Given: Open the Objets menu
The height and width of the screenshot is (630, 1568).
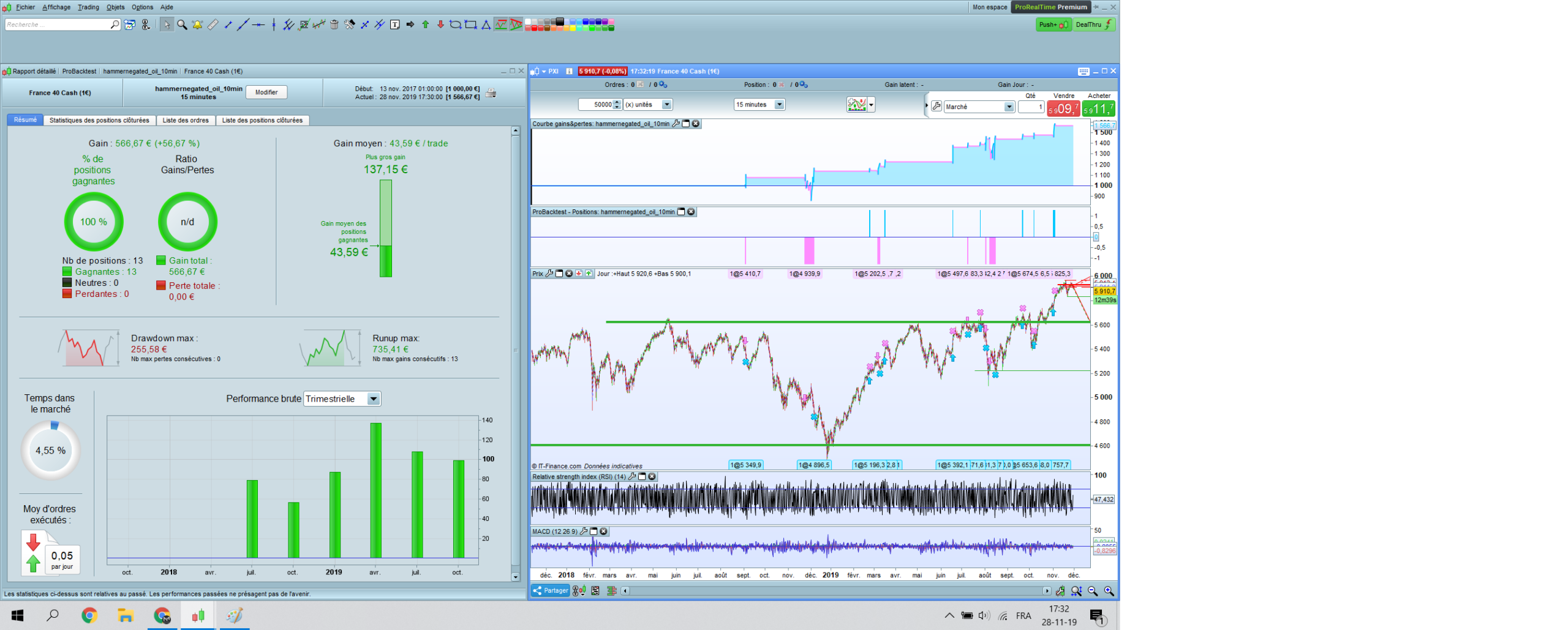Looking at the screenshot, I should pyautogui.click(x=115, y=7).
